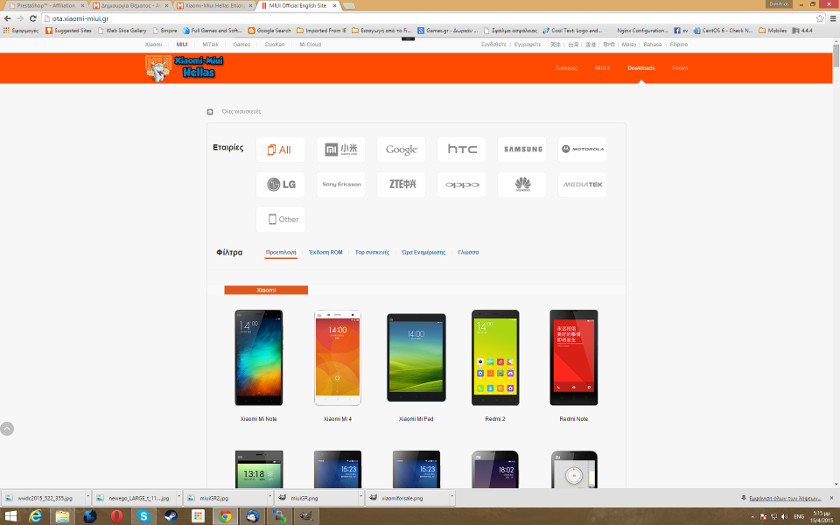The width and height of the screenshot is (840, 525).
Task: Select the Other brands tile
Action: point(280,219)
